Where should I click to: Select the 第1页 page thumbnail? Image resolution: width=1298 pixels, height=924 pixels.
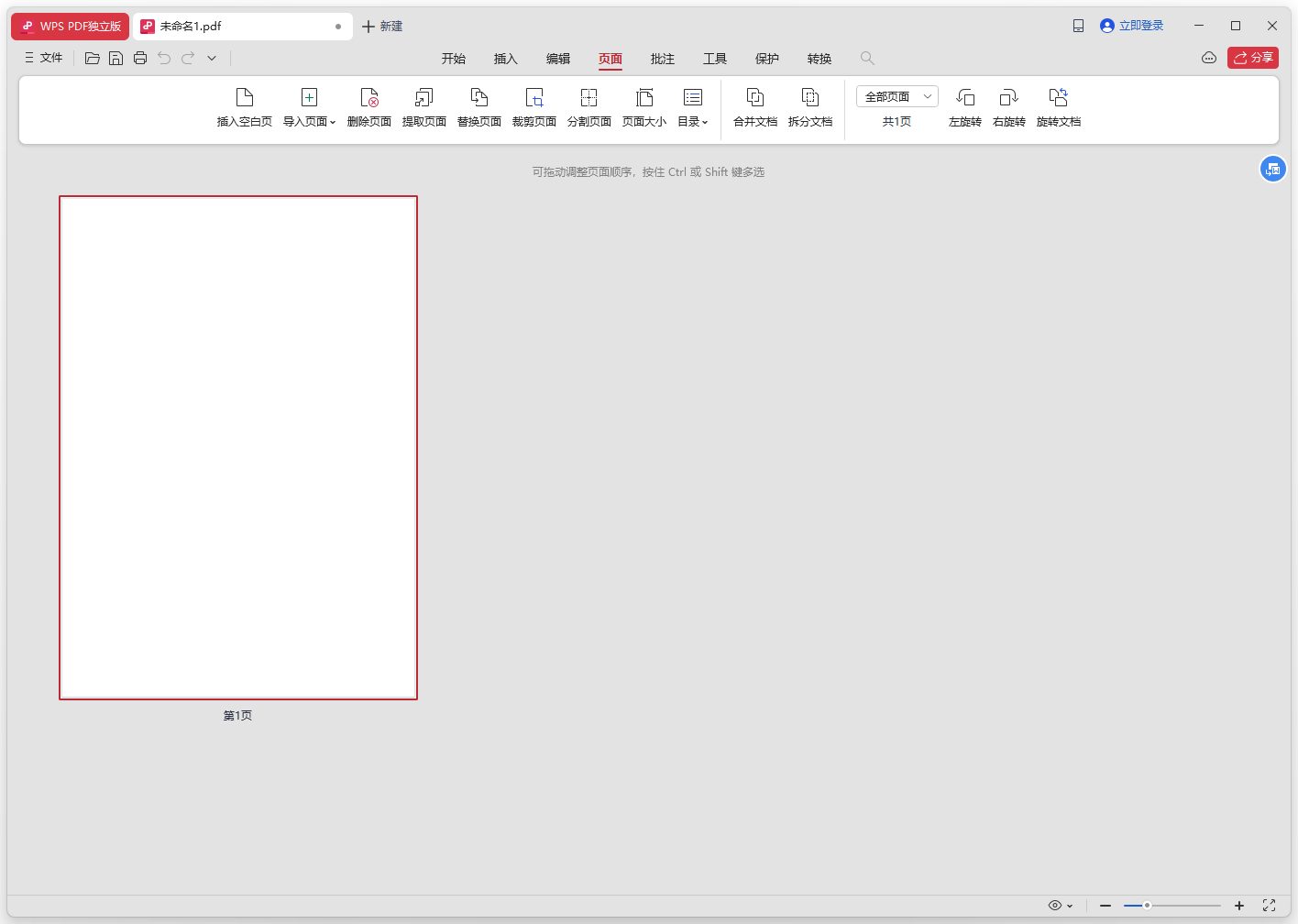coord(237,446)
